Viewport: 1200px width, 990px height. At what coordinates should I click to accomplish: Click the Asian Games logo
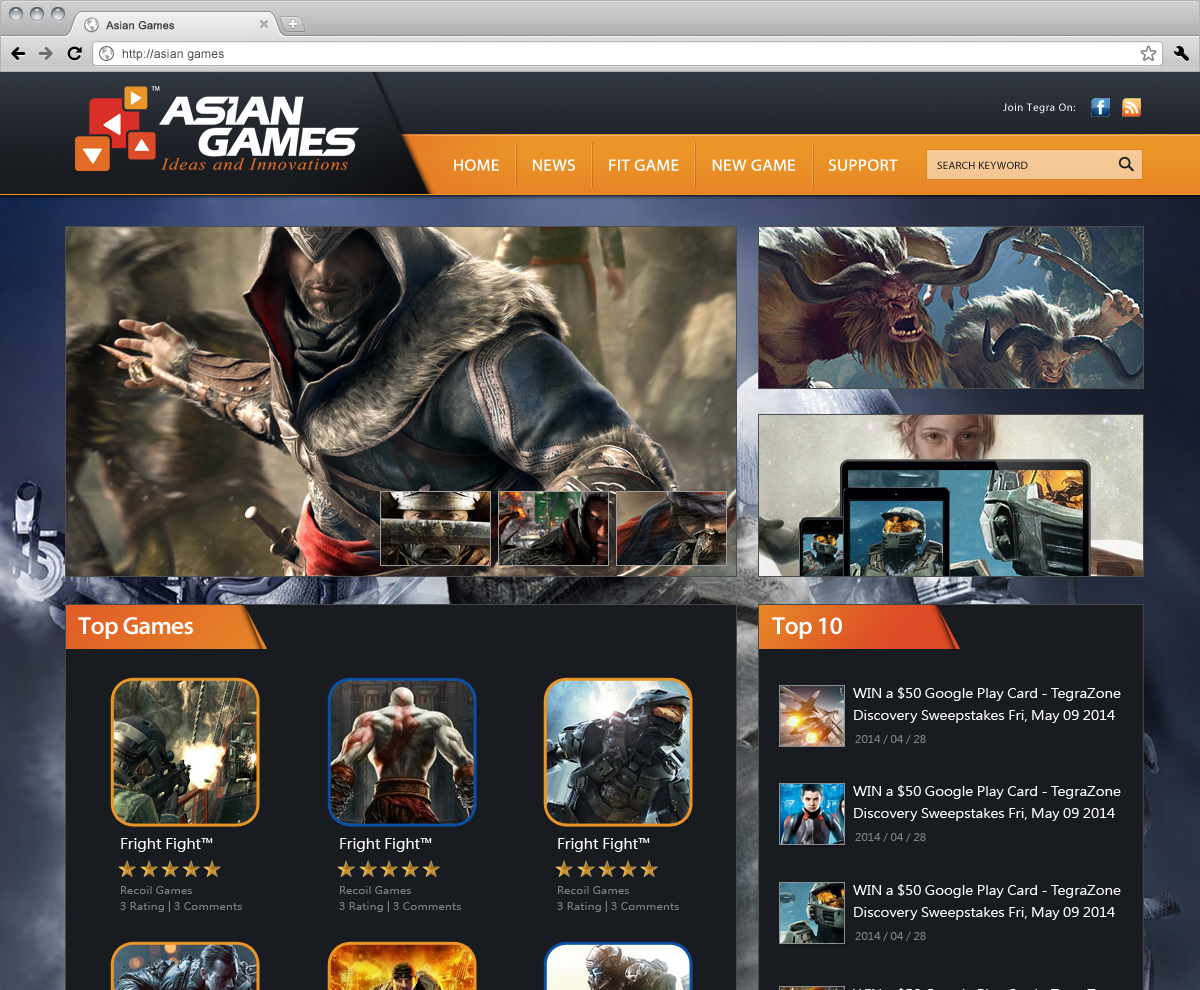tap(216, 131)
